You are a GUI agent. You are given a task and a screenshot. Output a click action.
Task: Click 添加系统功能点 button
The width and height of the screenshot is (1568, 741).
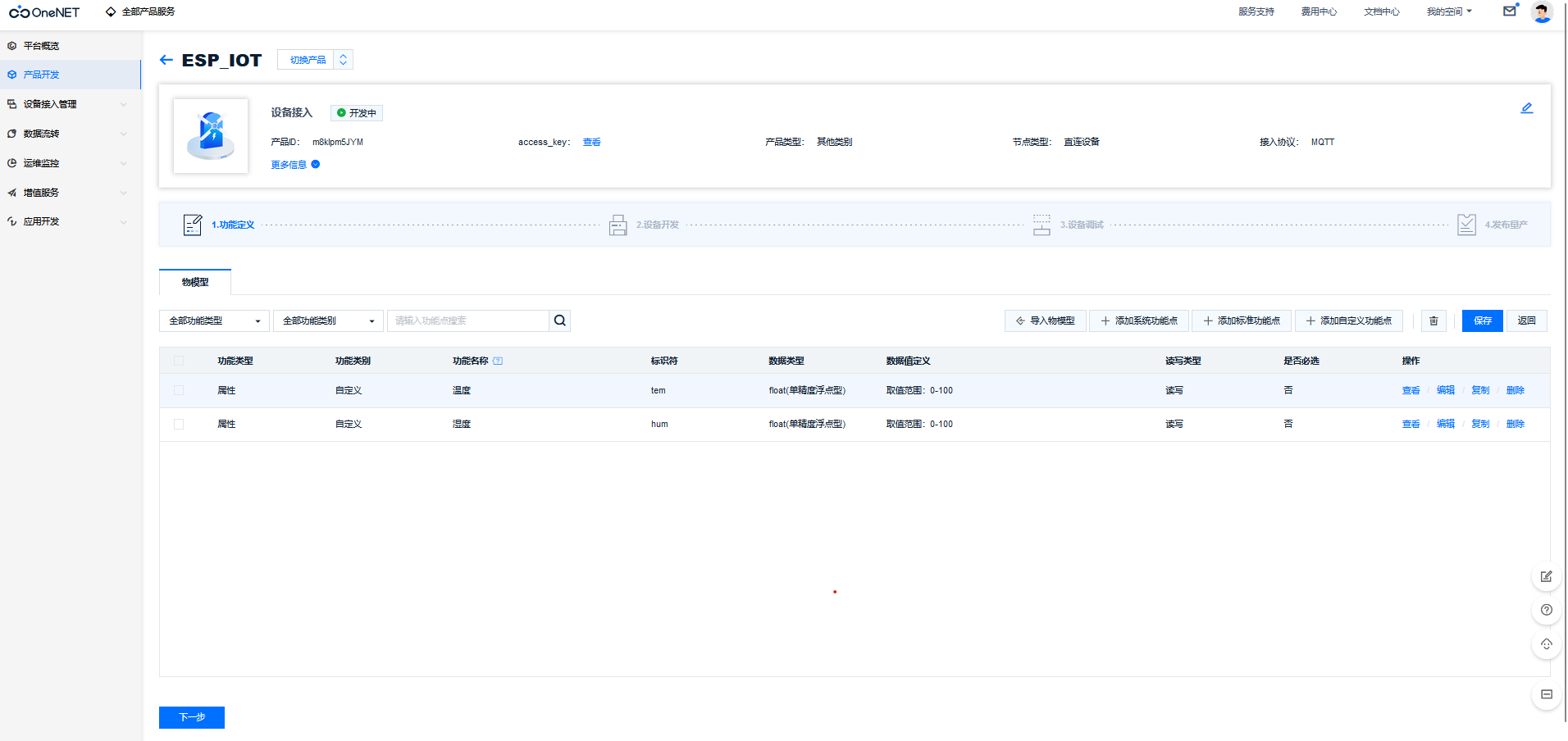1139,320
